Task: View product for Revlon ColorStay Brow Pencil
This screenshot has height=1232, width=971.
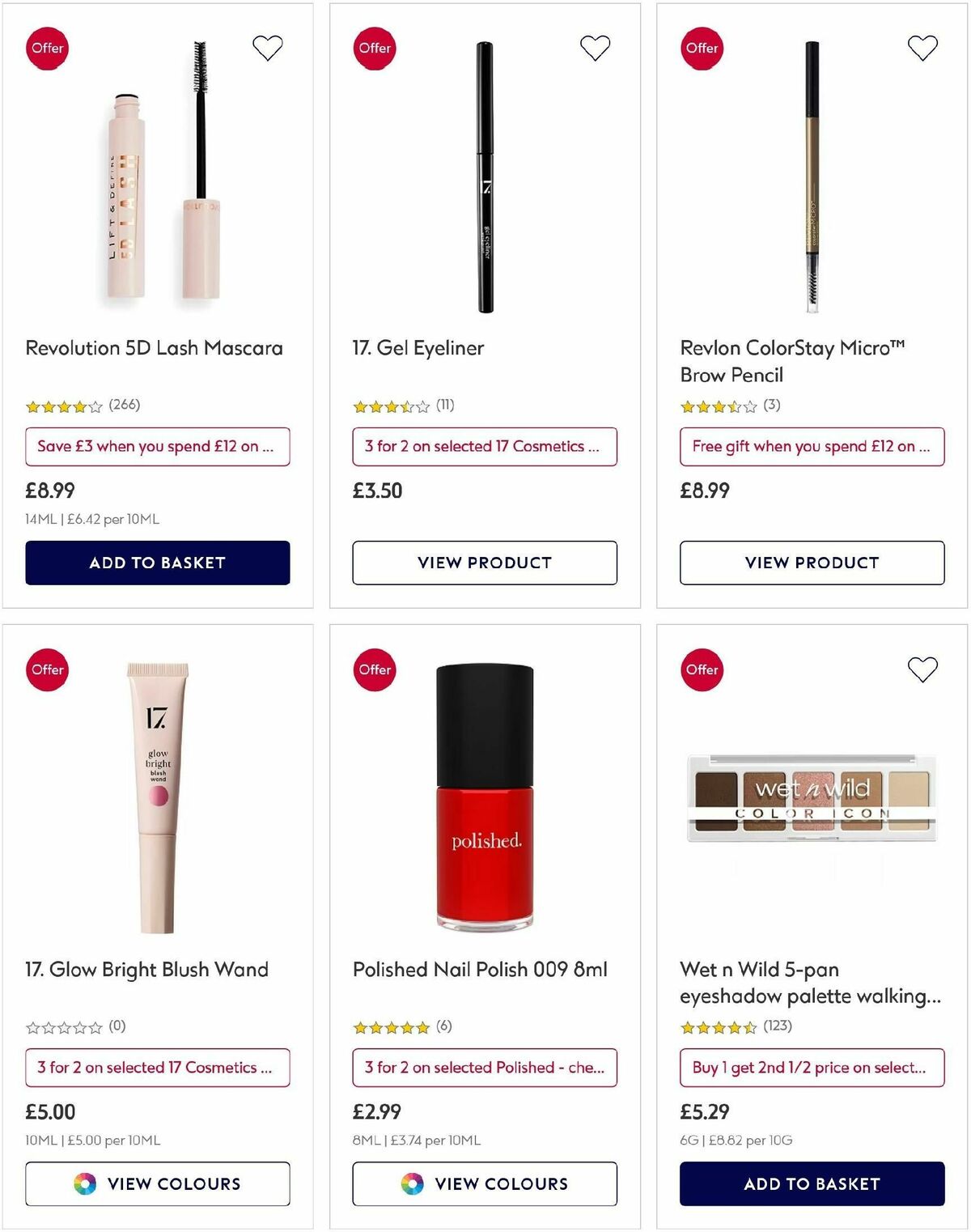Action: coord(812,562)
